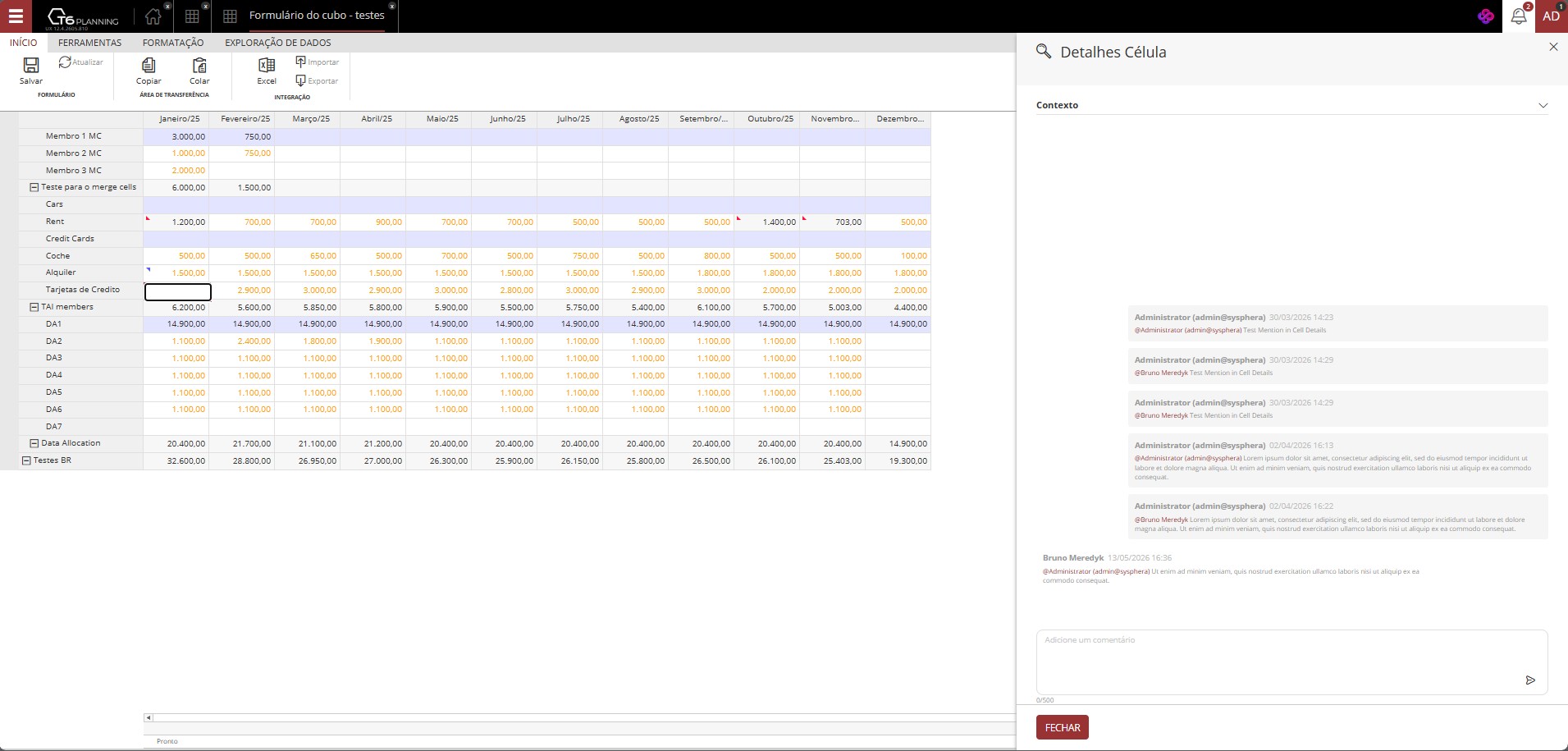The width and height of the screenshot is (1568, 751).
Task: Collapse the Testes BR root row
Action: tap(26, 460)
